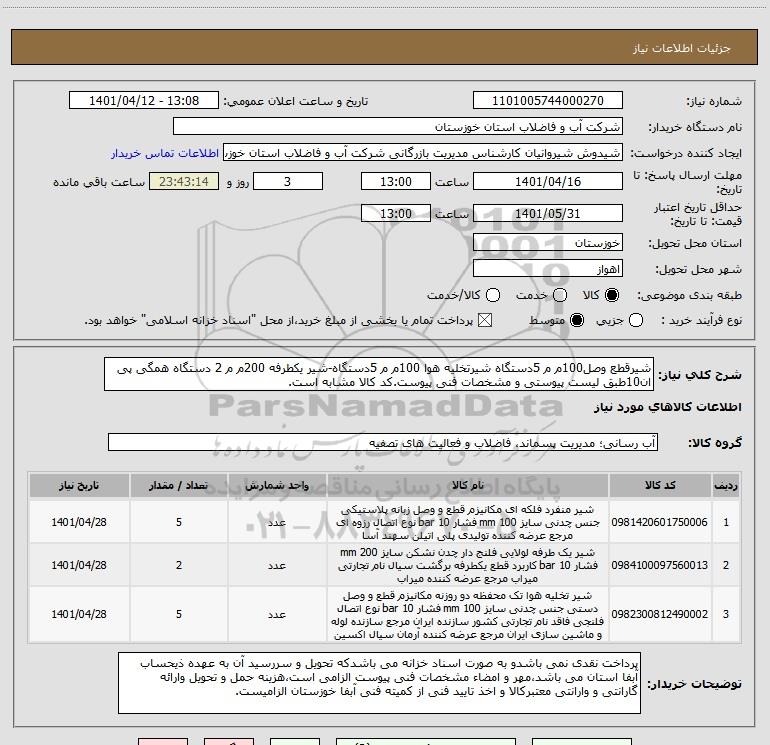
Task: Choose متوسط purchase process radio button
Action: (x=577, y=321)
